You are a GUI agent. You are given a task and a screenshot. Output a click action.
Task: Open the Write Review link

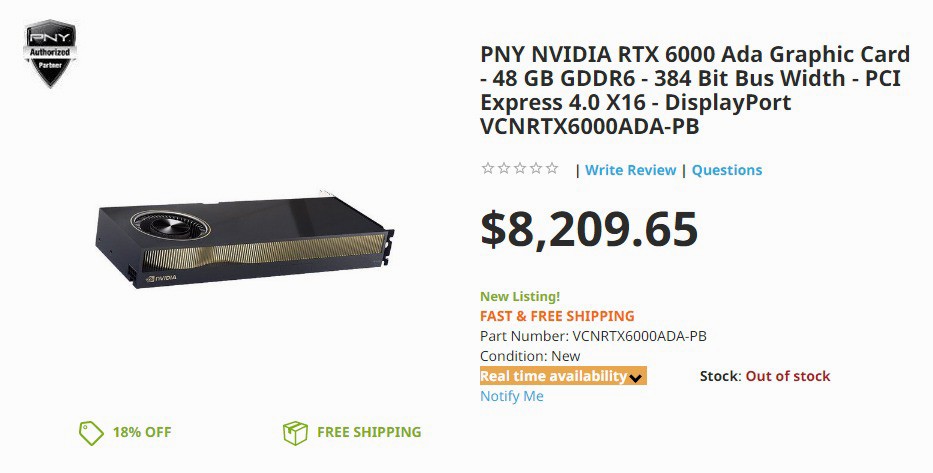[x=630, y=170]
